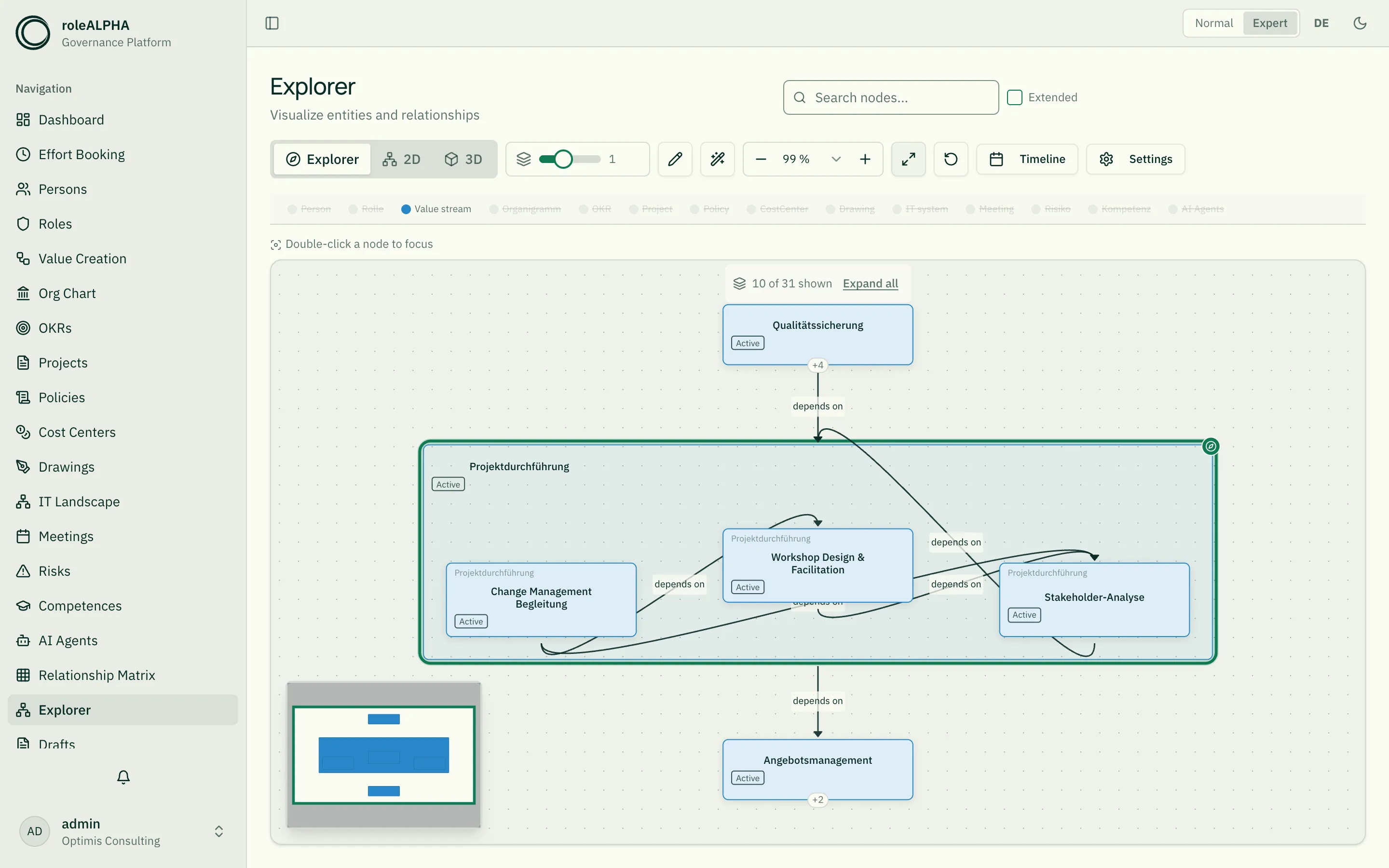Screen dimensions: 1389x868
Task: Toggle the Organigramm node filter
Action: 525,209
